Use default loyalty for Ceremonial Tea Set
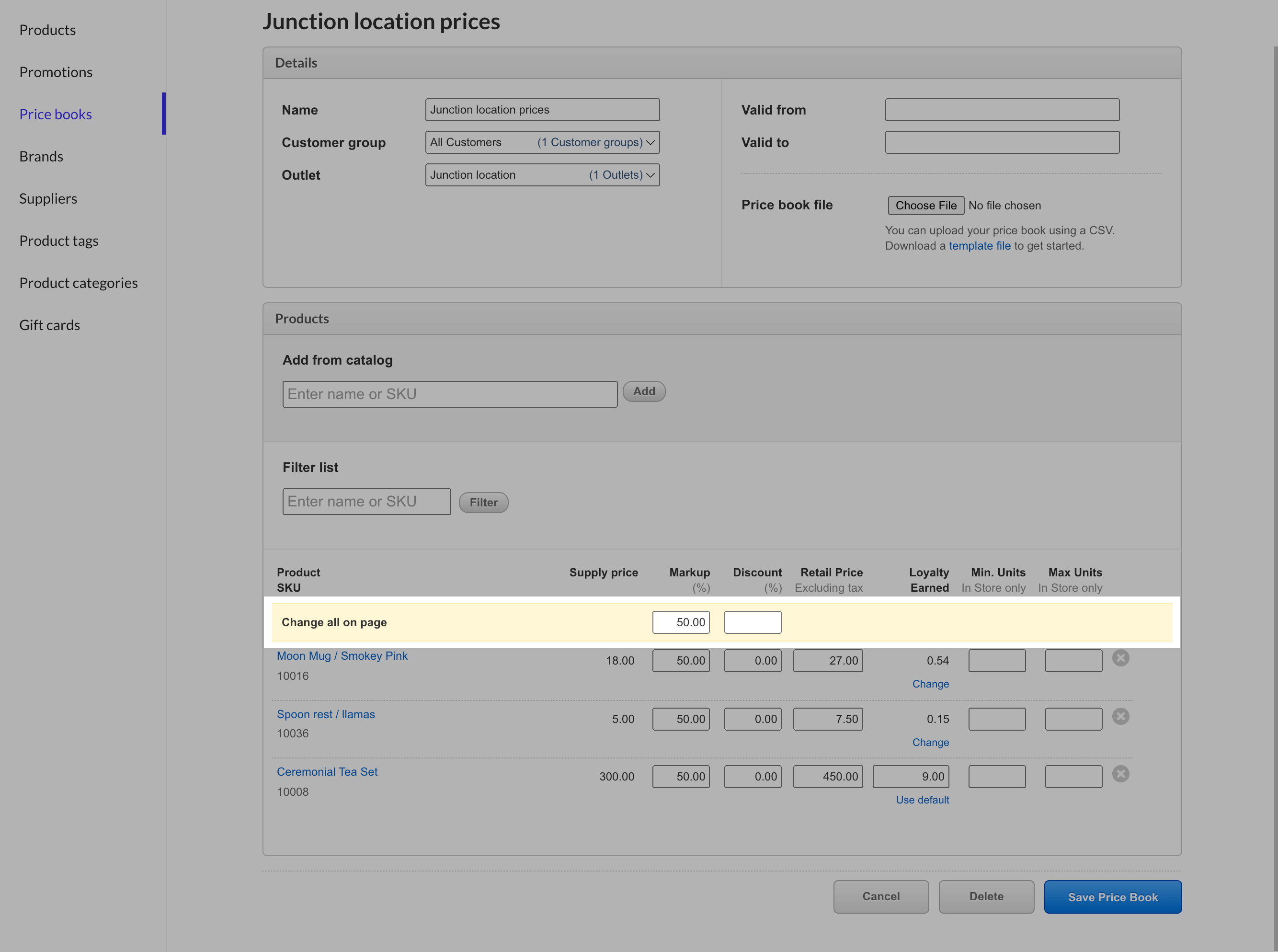Viewport: 1278px width, 952px height. point(922,800)
